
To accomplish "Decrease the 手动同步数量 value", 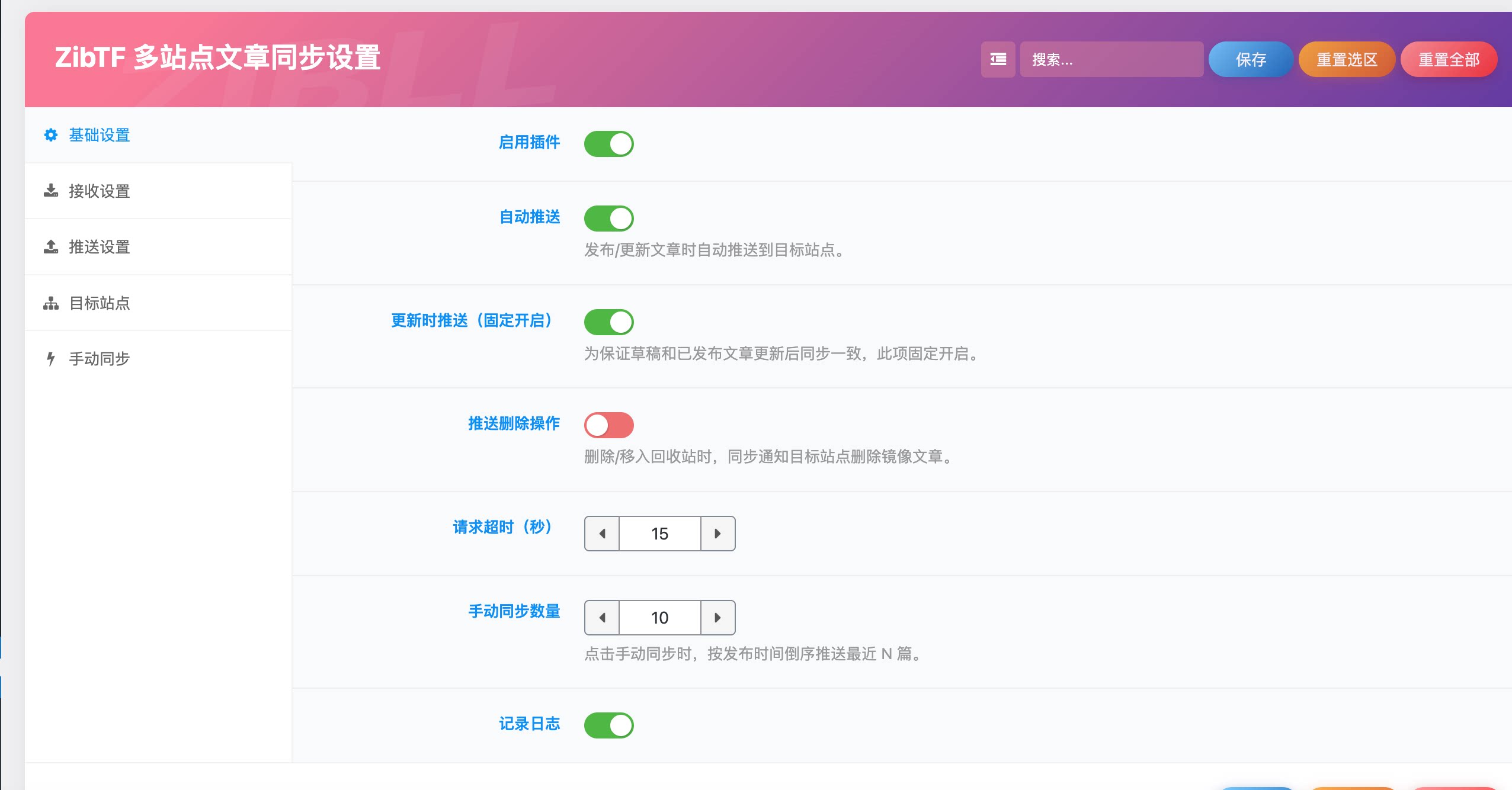I will (602, 617).
